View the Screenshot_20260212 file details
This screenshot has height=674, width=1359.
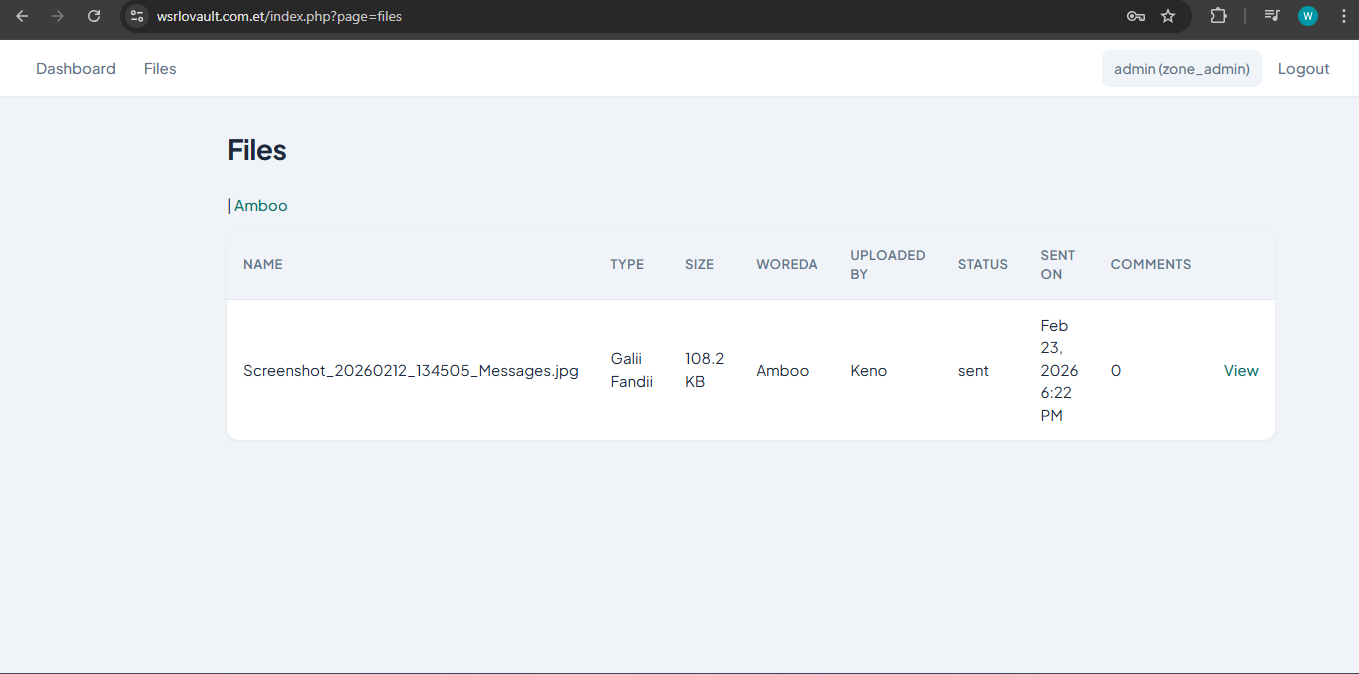(x=1240, y=371)
